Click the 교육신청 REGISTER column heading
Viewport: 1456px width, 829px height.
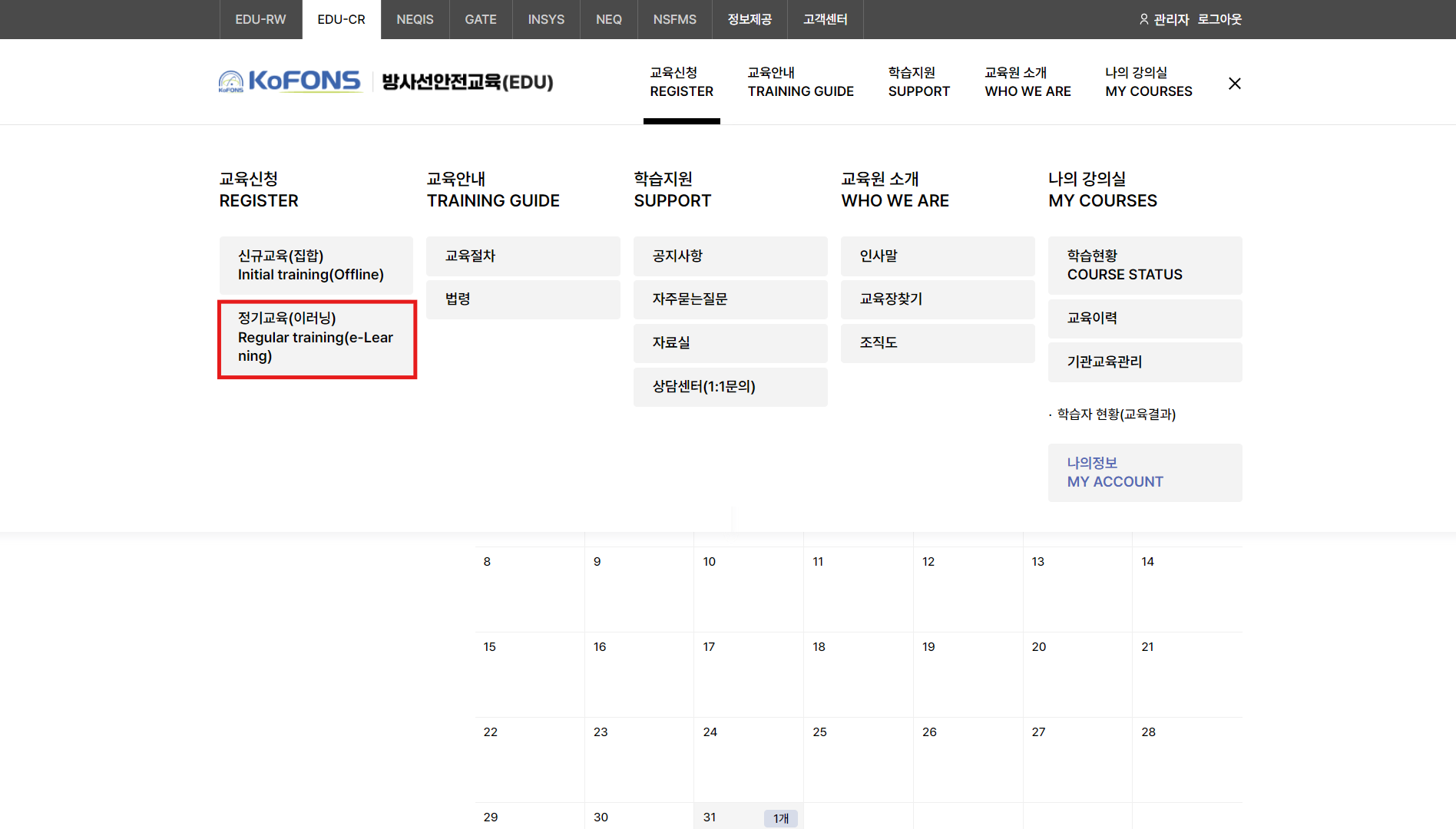tap(259, 190)
